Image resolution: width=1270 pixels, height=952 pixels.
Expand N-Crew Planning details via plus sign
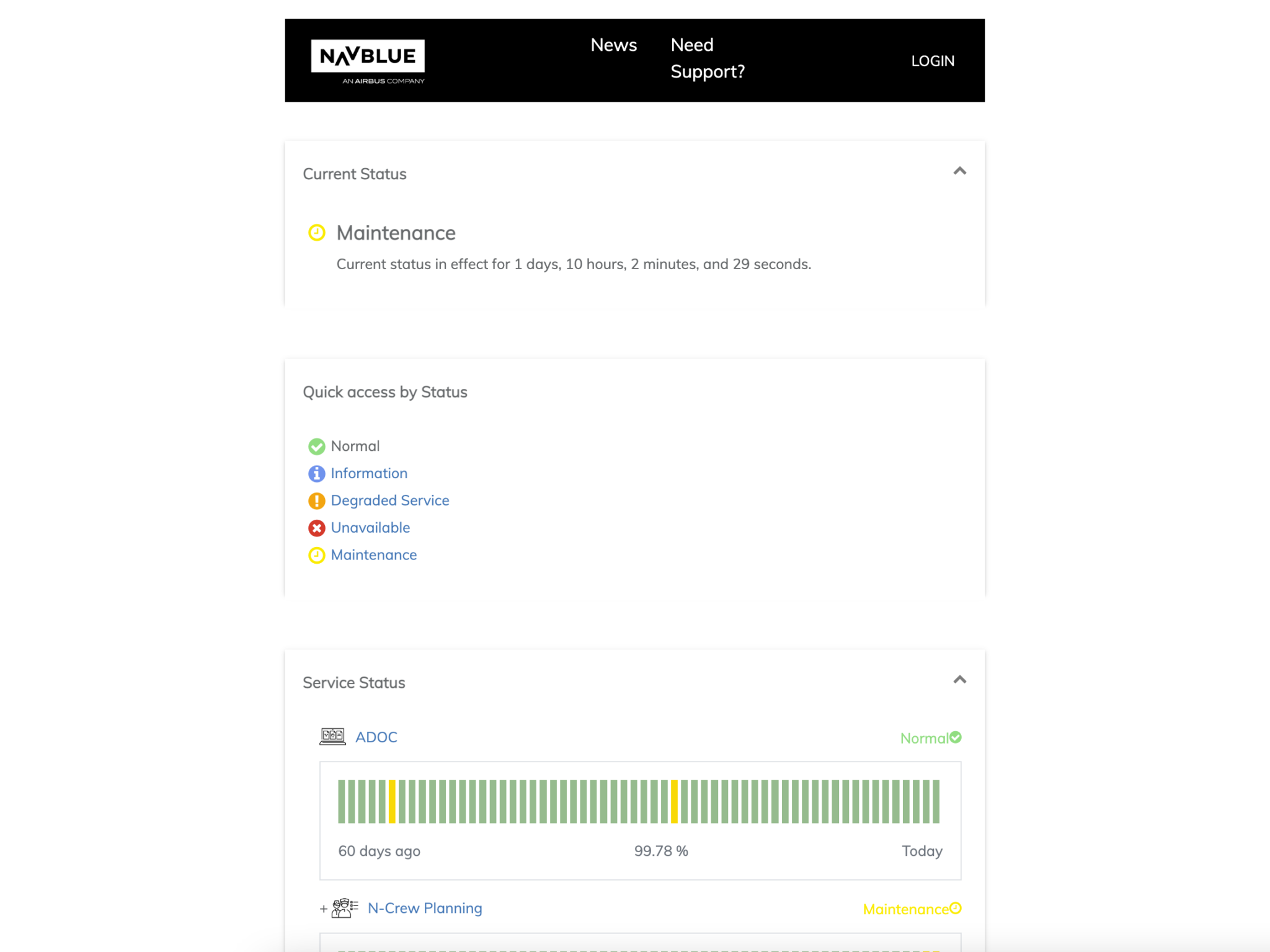323,908
